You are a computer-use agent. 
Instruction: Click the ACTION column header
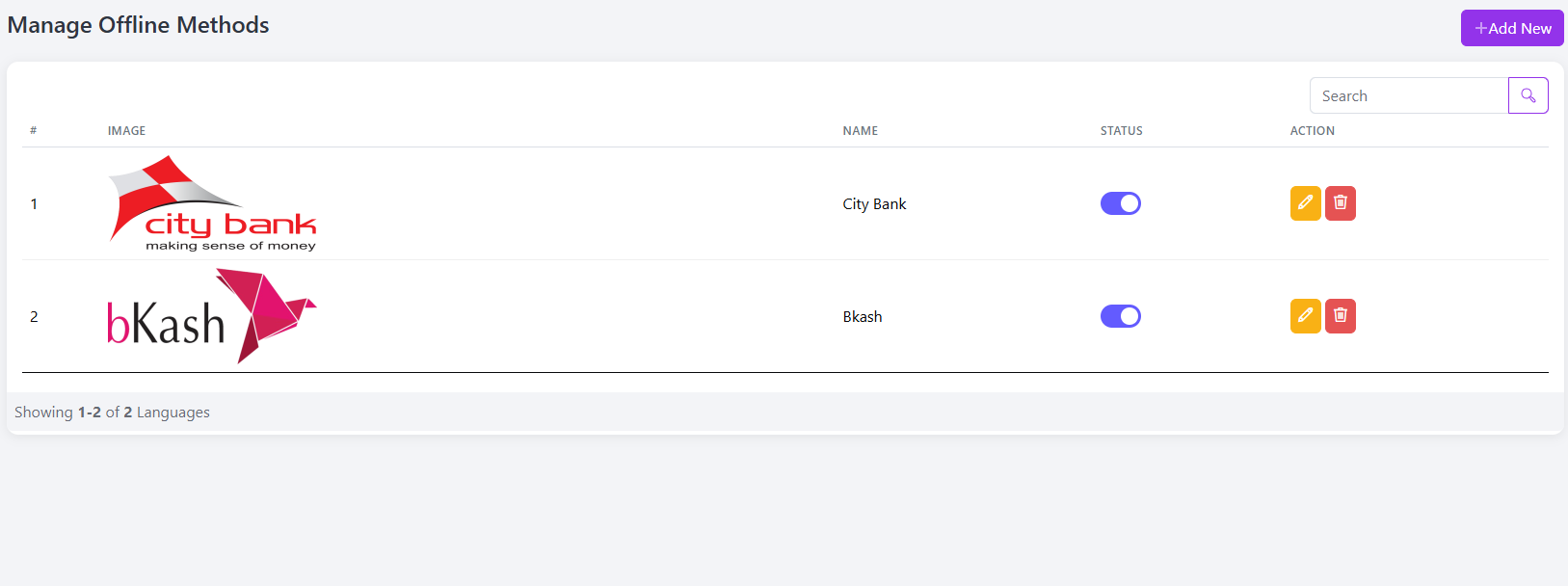pos(1313,131)
